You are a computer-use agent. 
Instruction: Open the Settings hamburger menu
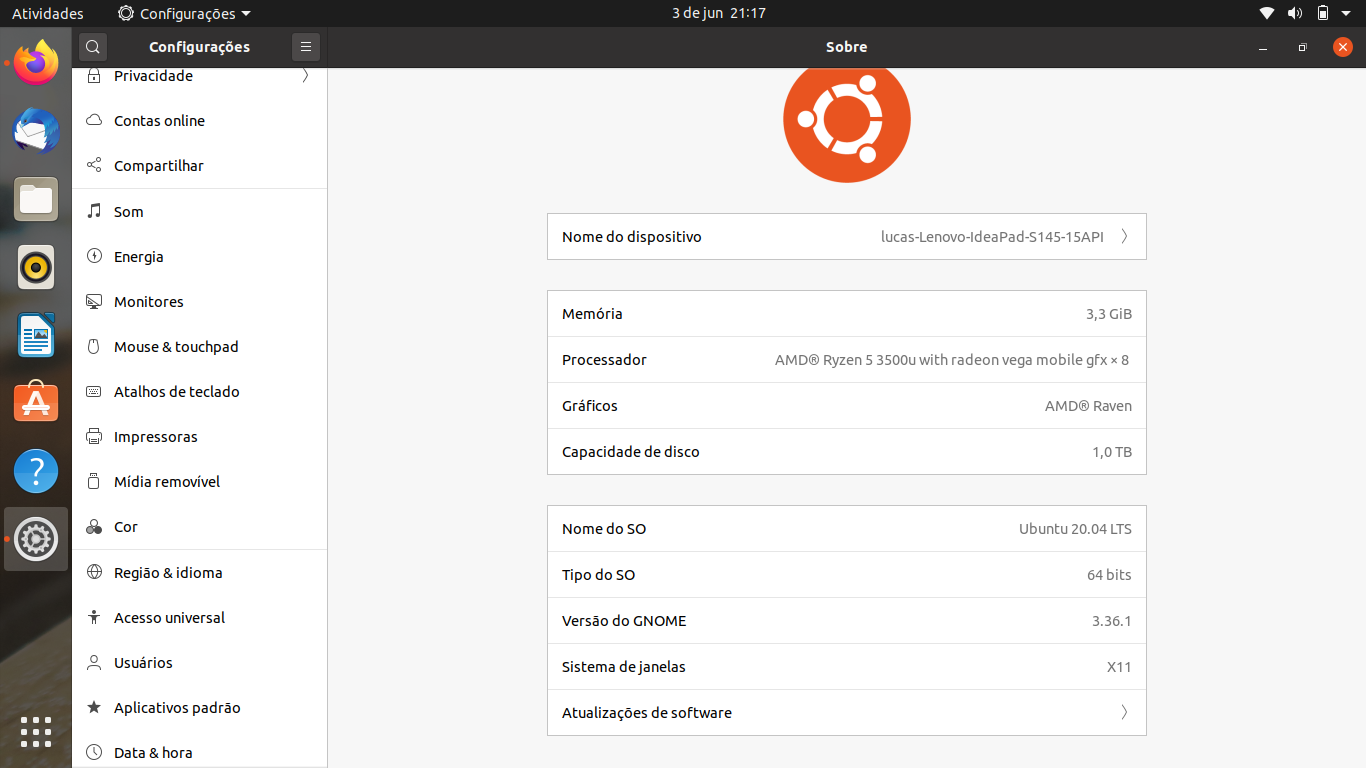[x=305, y=47]
